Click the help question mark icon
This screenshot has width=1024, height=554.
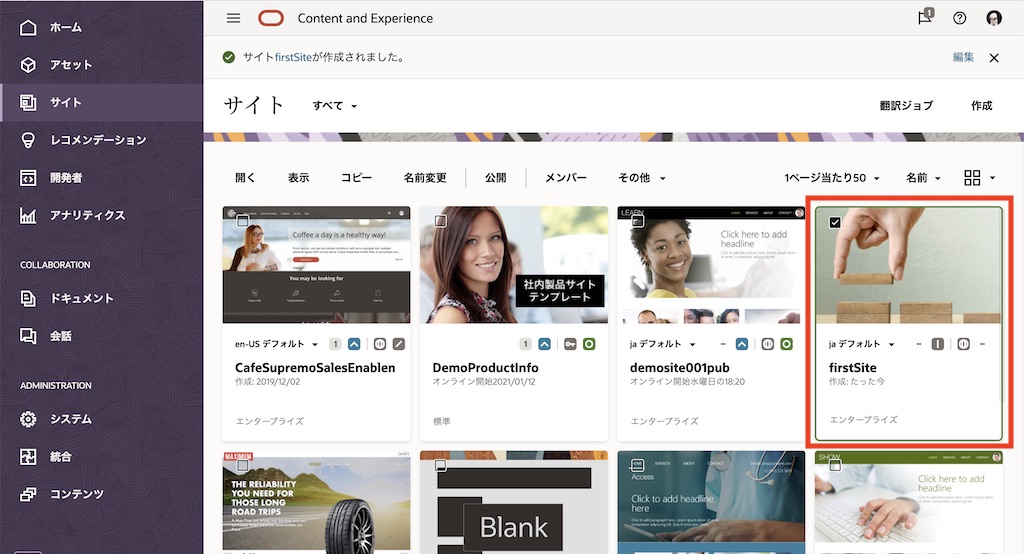click(960, 18)
